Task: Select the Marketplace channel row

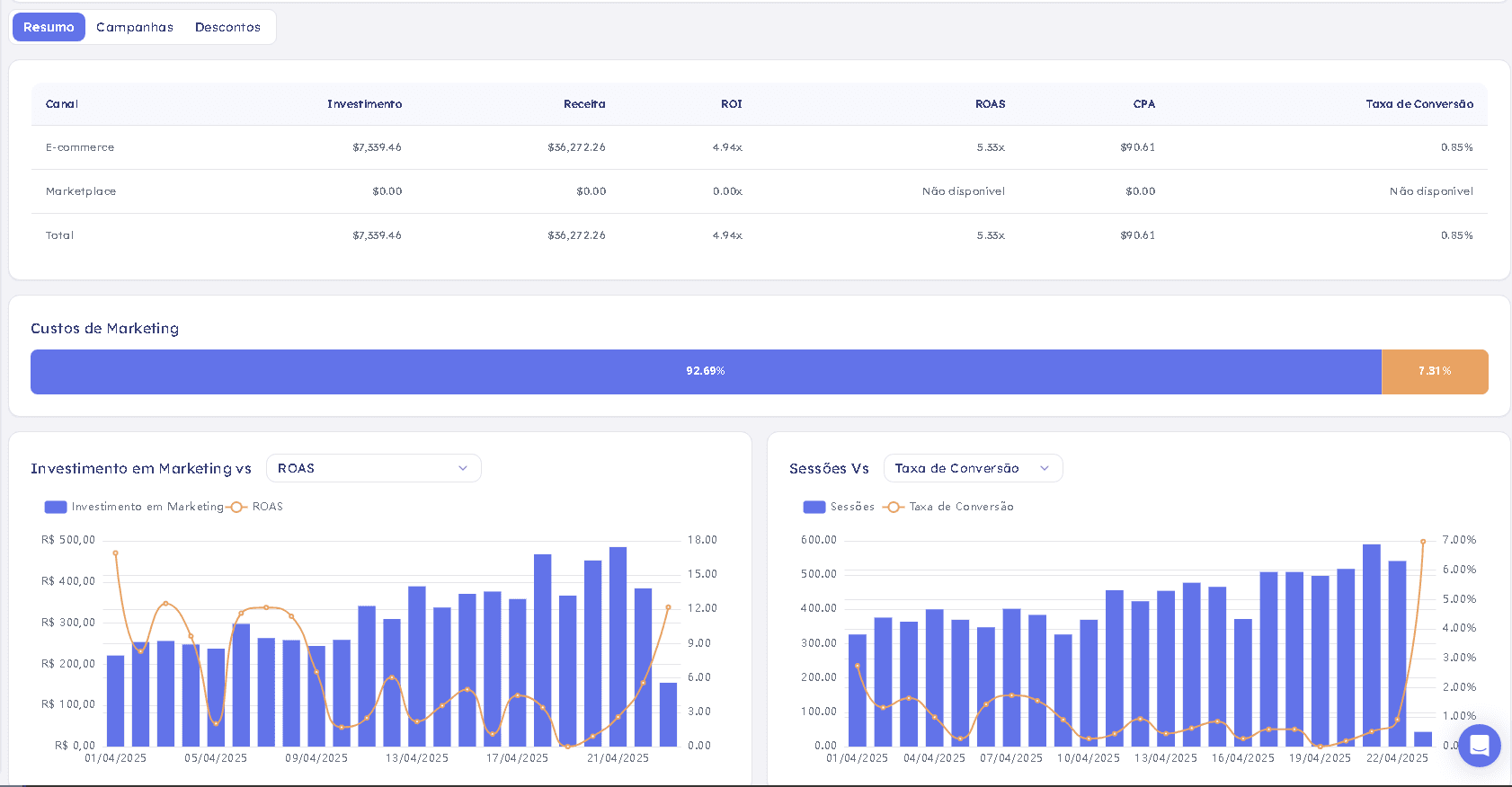Action: pyautogui.click(x=760, y=191)
